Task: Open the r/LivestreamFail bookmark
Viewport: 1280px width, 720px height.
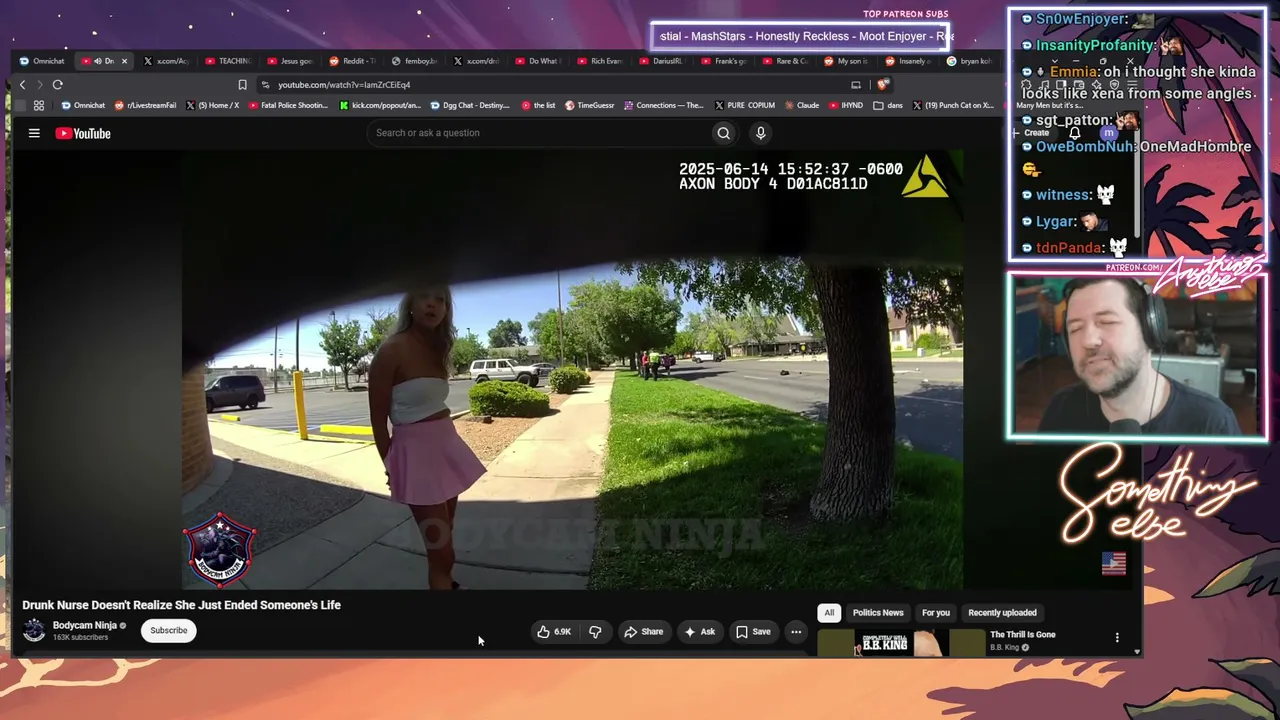Action: tap(145, 105)
